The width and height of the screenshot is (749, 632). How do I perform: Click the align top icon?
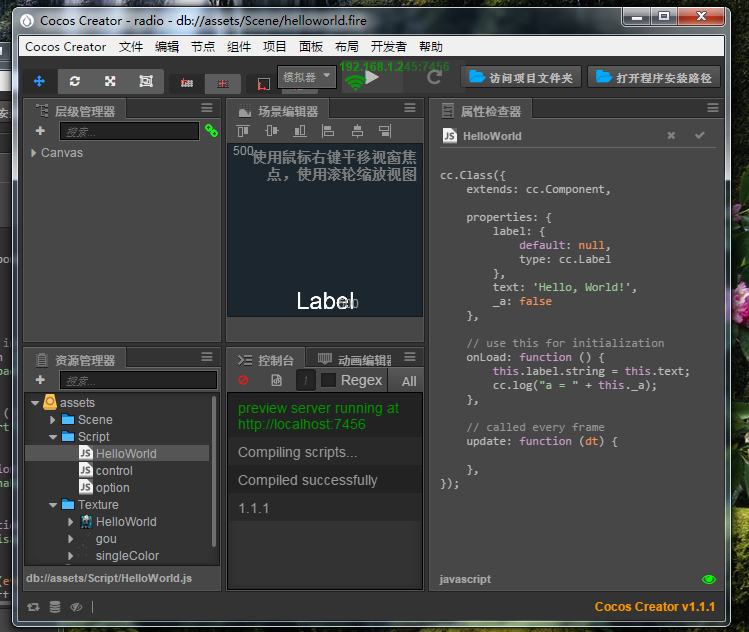coord(243,131)
